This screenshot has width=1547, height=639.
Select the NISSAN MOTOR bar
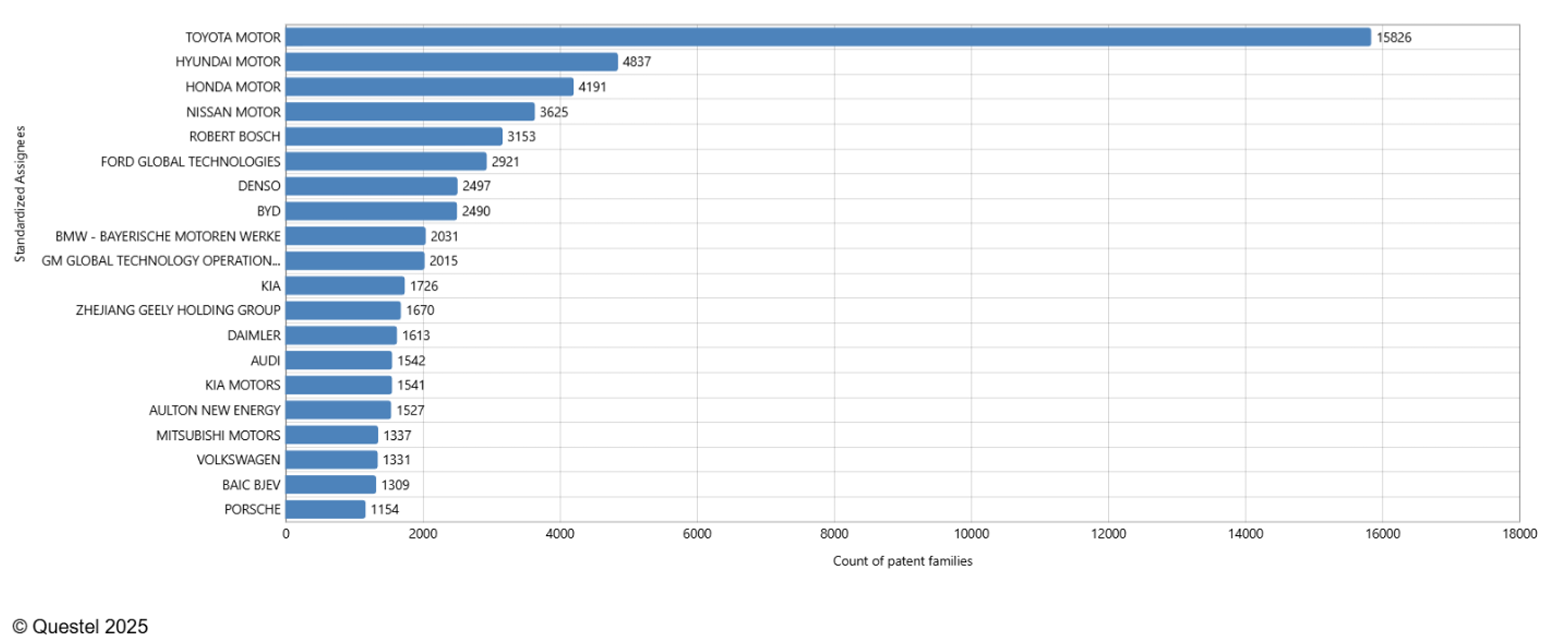coord(410,112)
